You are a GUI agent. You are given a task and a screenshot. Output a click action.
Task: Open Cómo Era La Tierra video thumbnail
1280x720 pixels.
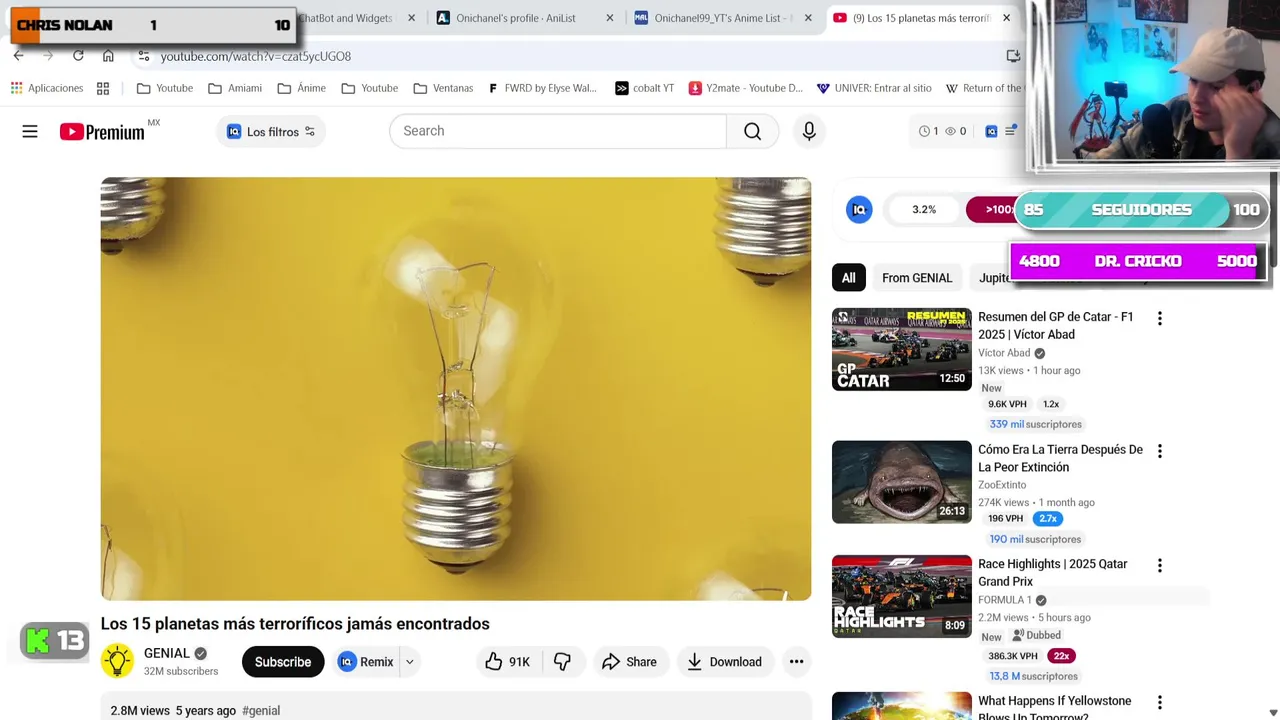[x=902, y=482]
